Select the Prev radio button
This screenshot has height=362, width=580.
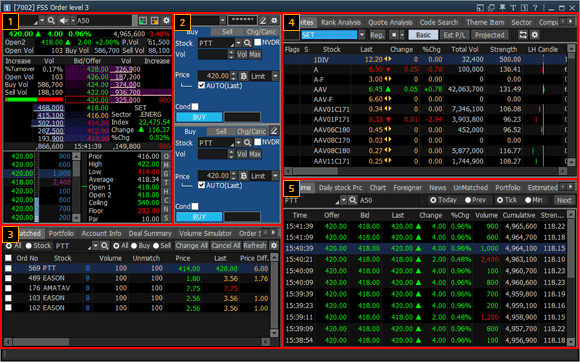point(468,200)
